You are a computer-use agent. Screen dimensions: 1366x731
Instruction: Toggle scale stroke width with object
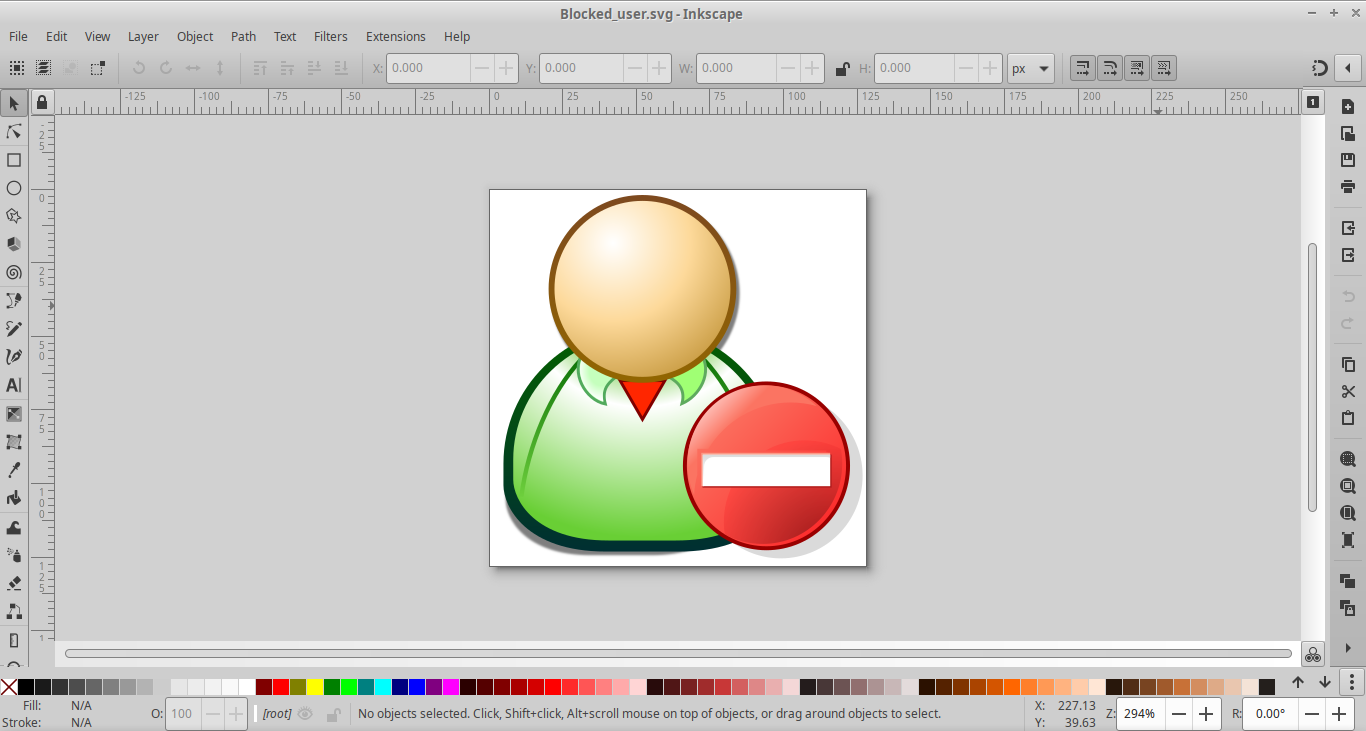coord(1083,68)
